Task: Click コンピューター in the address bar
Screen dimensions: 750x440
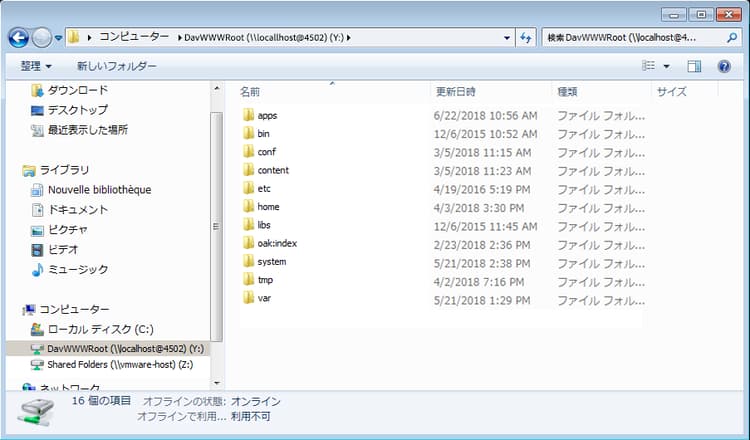Action: (x=134, y=37)
